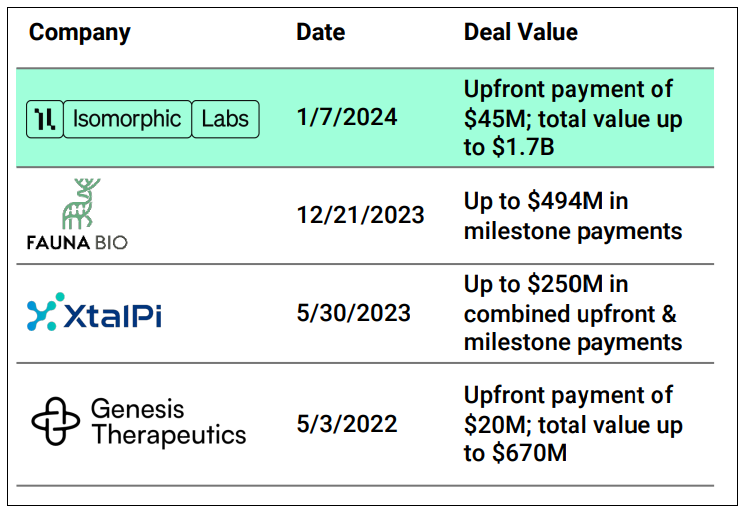Screen dimensions: 748x512
Task: Select the 5/30/2023 date cell
Action: [353, 313]
